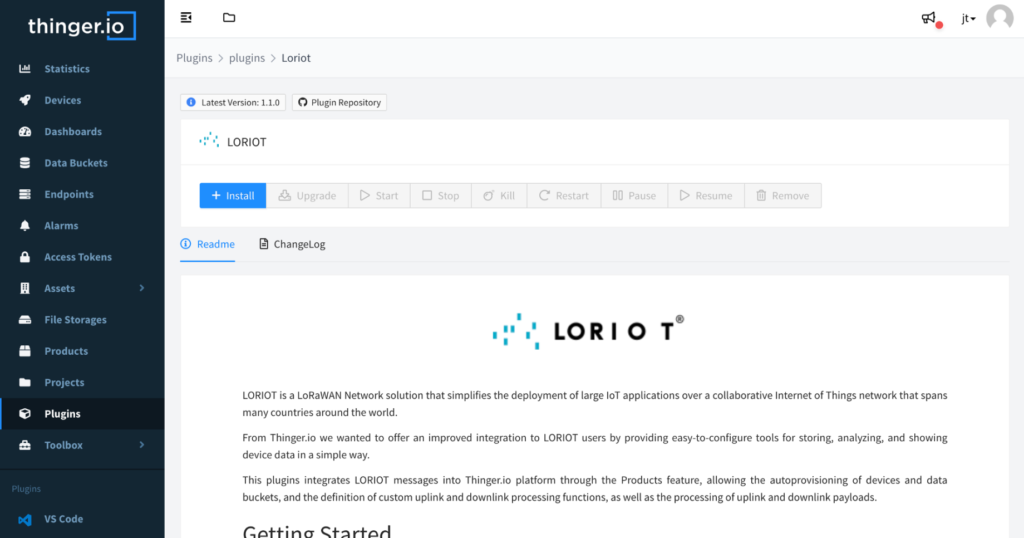The image size is (1024, 538).
Task: Click the Projects label in sidebar
Action: pos(64,383)
